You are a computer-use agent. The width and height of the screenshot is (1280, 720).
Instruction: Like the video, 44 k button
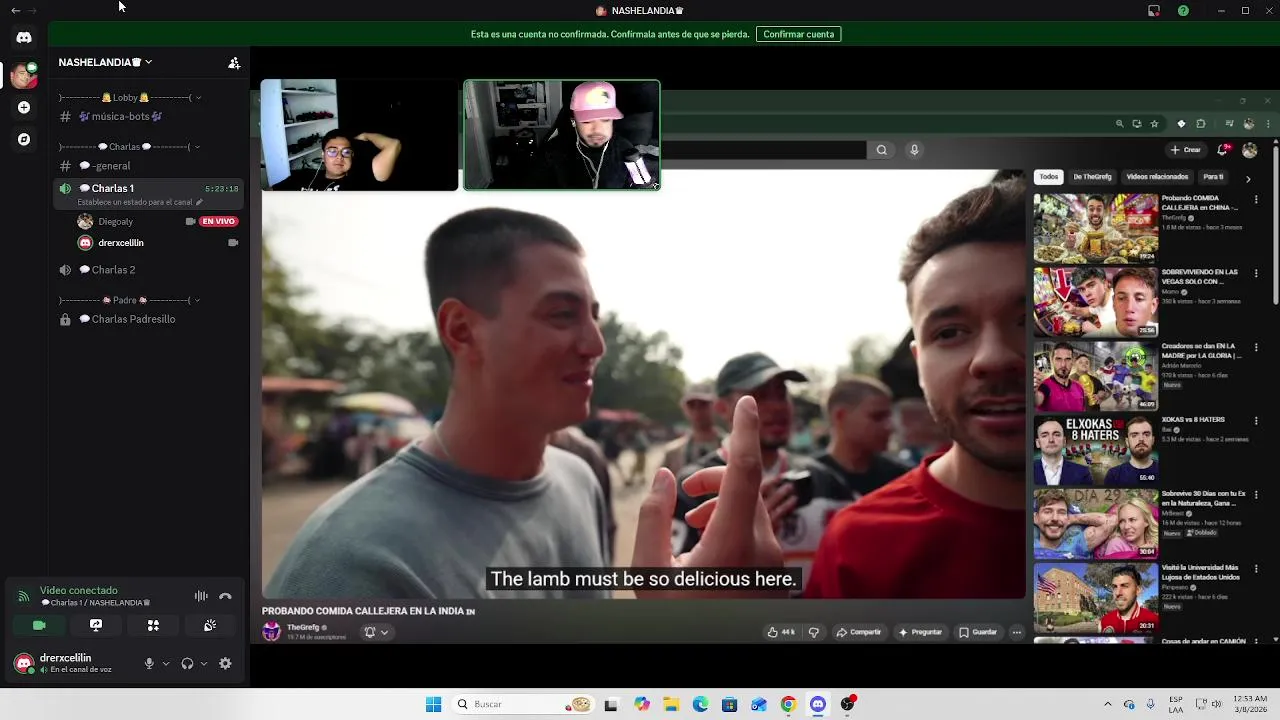(781, 632)
